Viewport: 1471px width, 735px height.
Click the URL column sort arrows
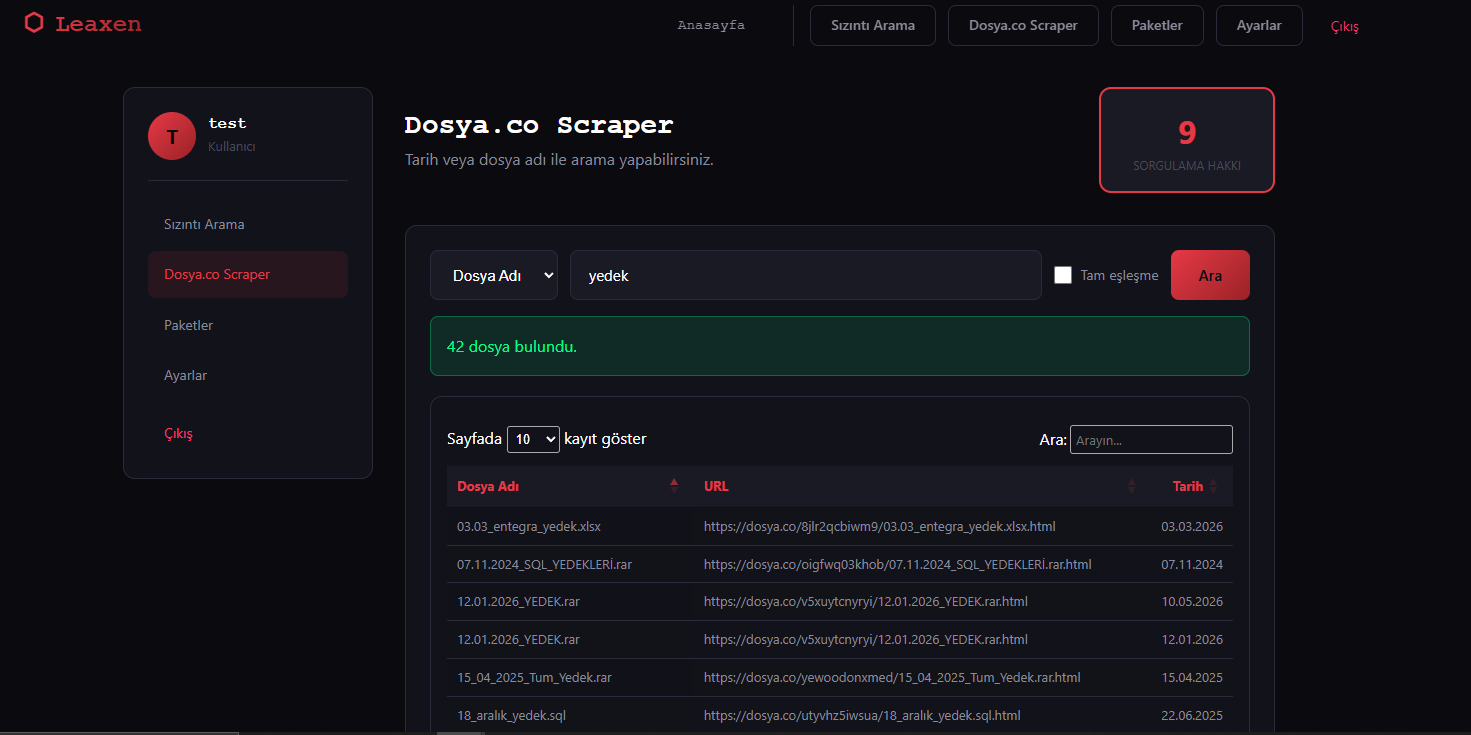click(x=1132, y=486)
